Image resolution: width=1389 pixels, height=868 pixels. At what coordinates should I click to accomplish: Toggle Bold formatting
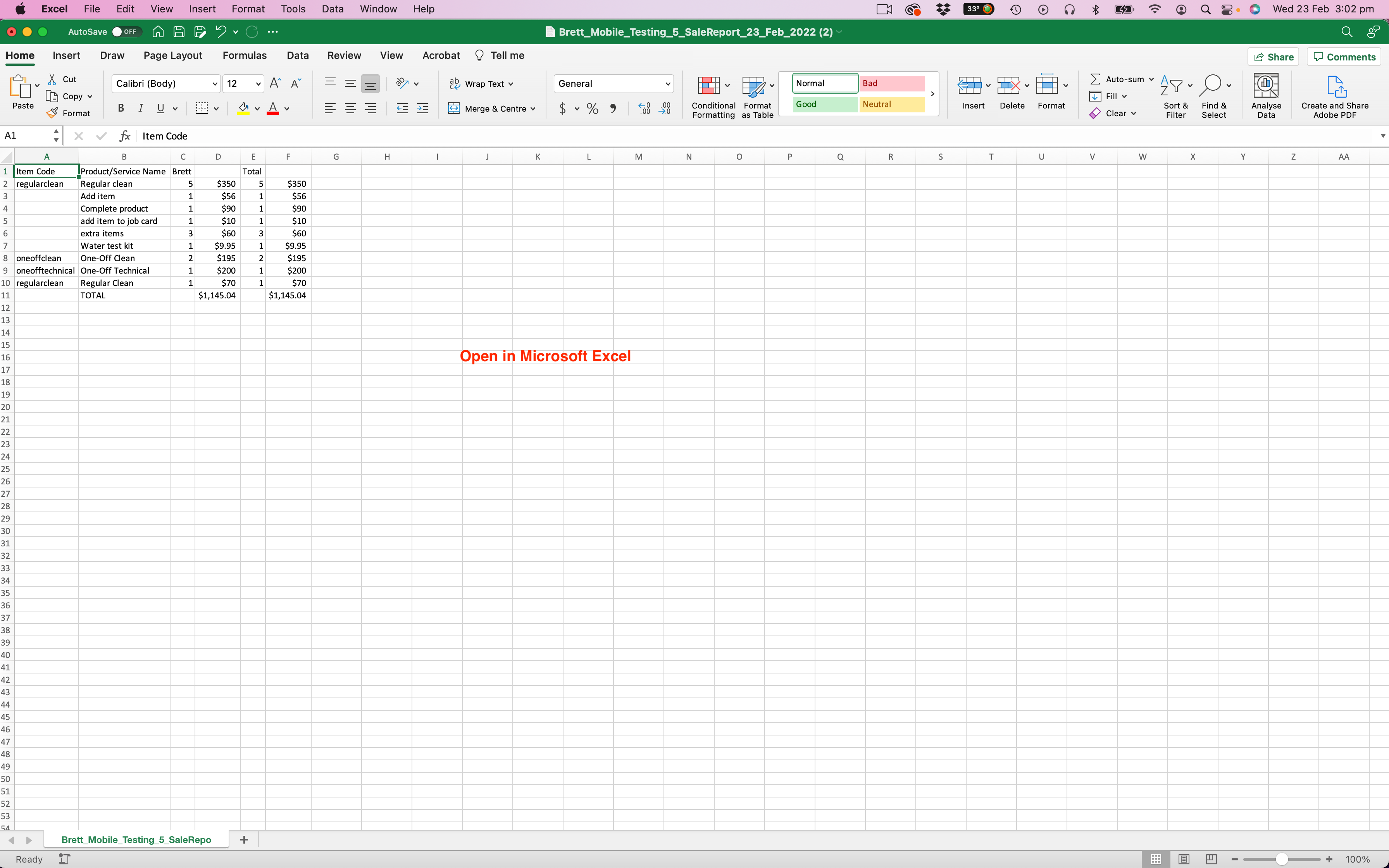click(121, 108)
